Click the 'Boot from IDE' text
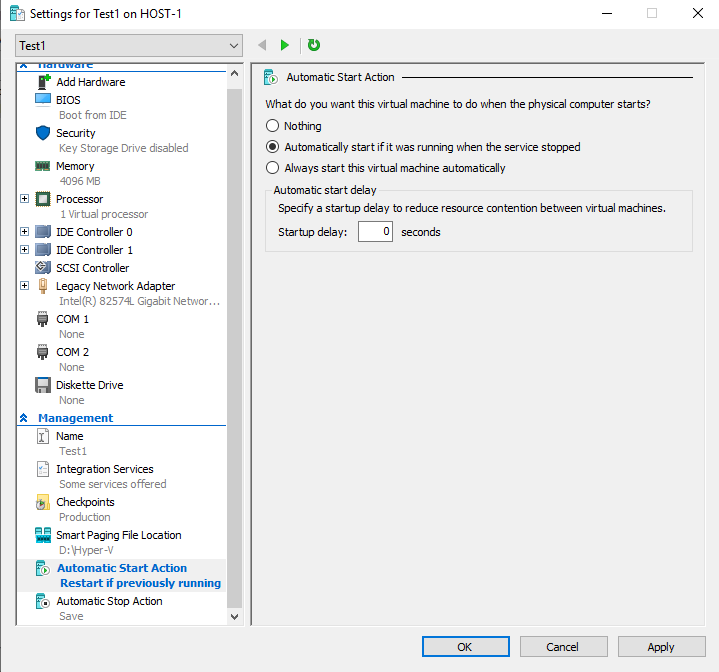 click(93, 115)
